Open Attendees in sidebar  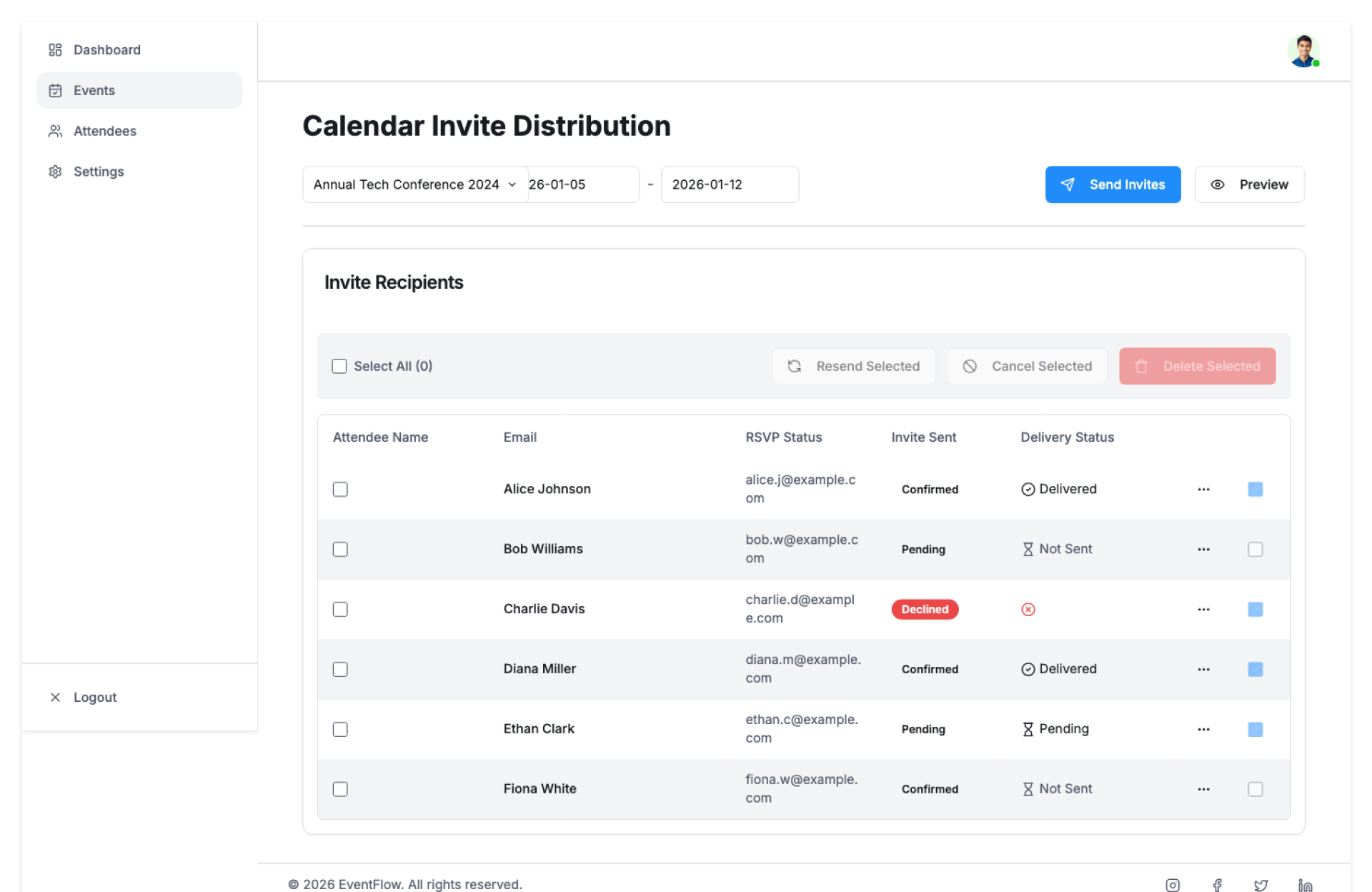pos(104,131)
